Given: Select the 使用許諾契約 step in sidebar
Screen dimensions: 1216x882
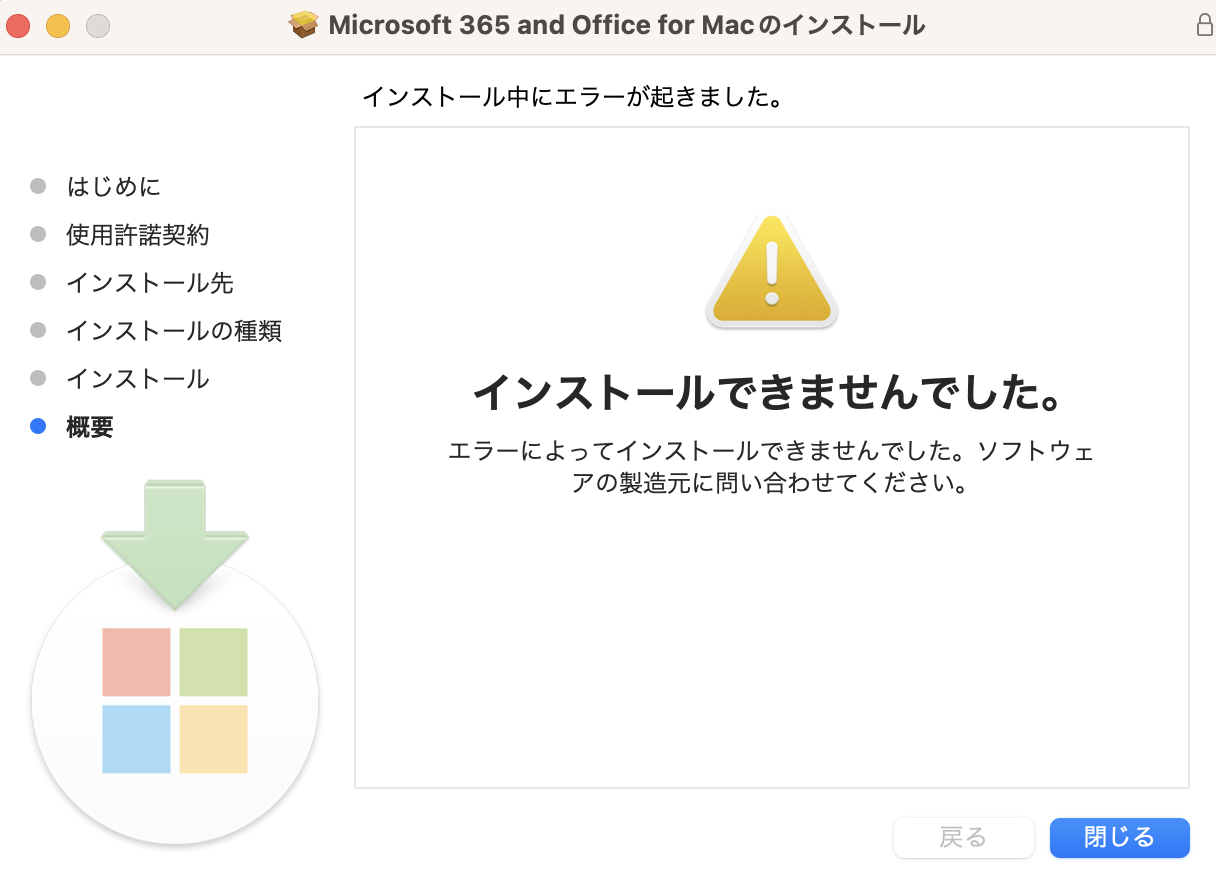Looking at the screenshot, I should point(138,235).
